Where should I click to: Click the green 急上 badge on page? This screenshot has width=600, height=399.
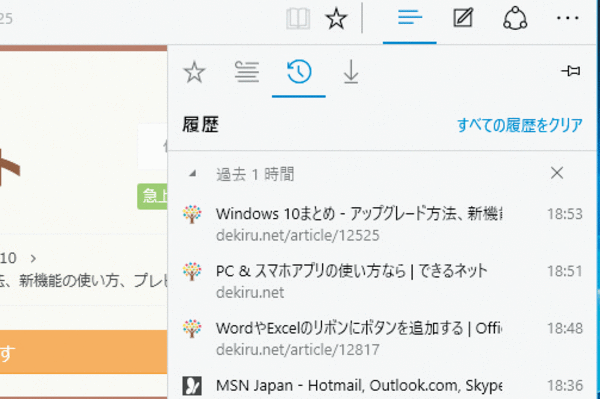pyautogui.click(x=152, y=196)
